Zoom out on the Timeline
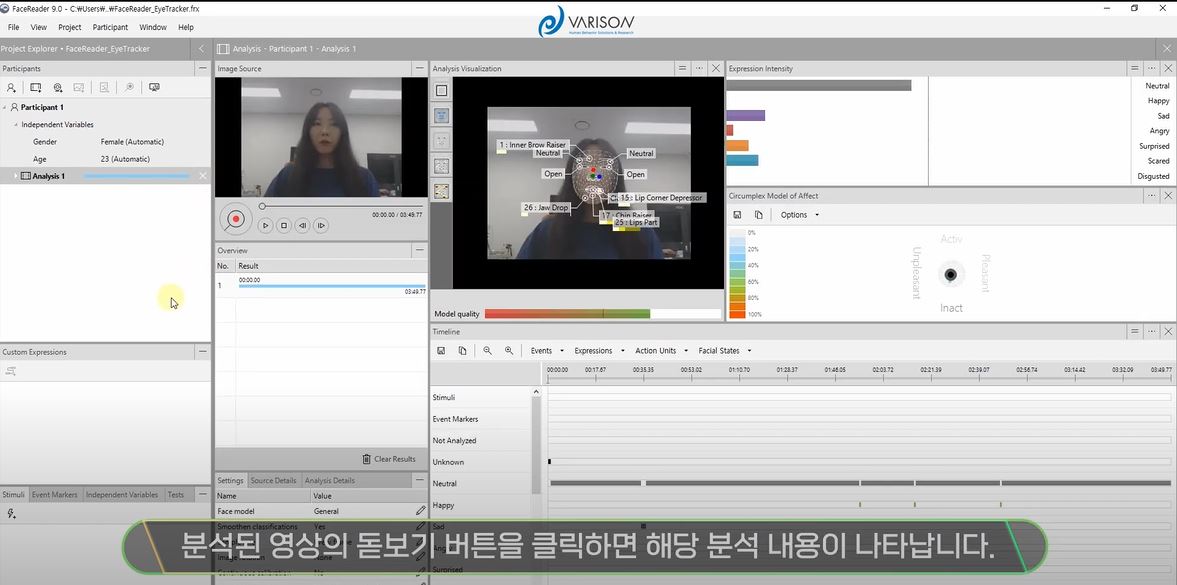1177x585 pixels. point(487,351)
